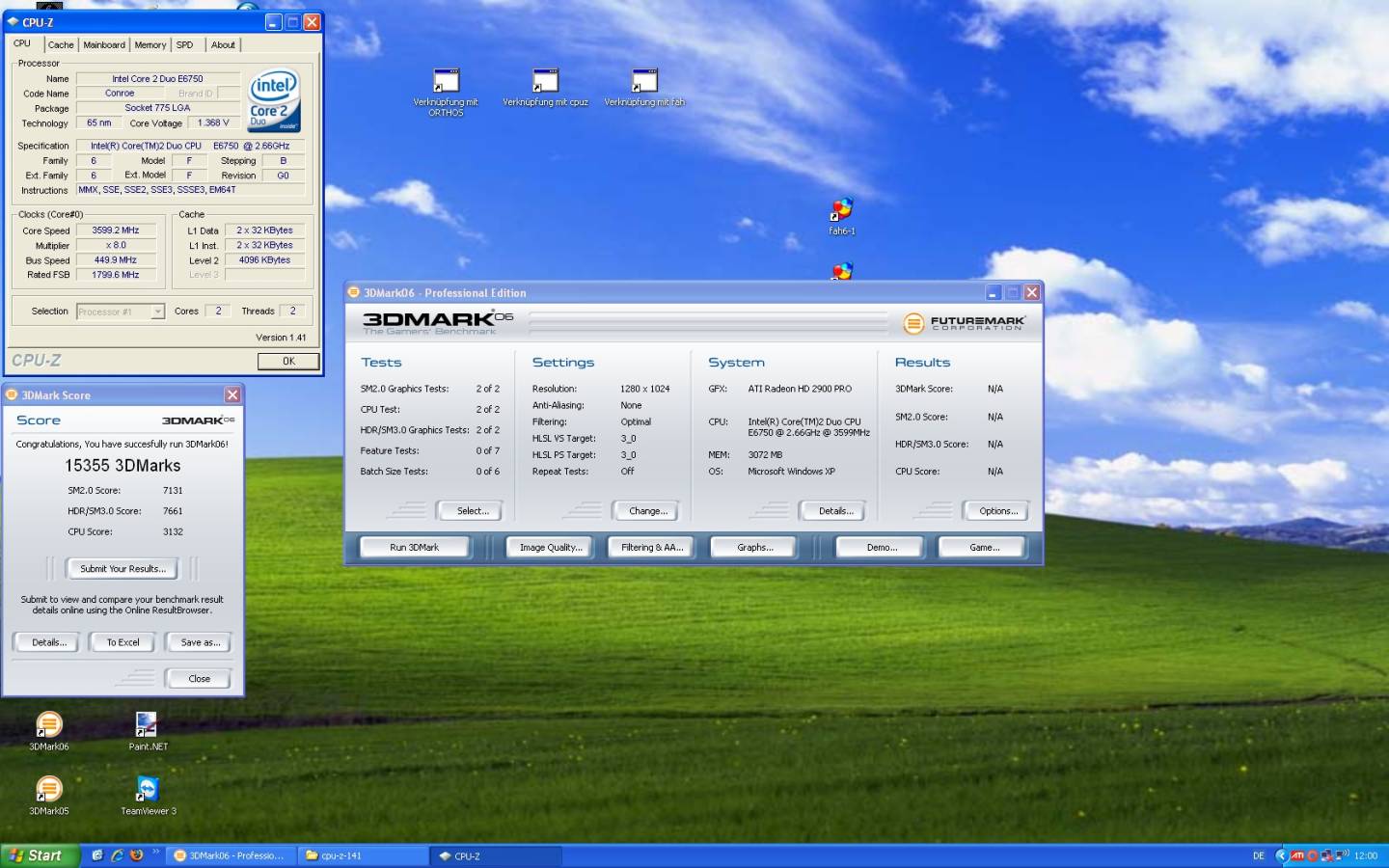Open Filtering & AA... tool
This screenshot has height=868, width=1389.
[x=652, y=547]
